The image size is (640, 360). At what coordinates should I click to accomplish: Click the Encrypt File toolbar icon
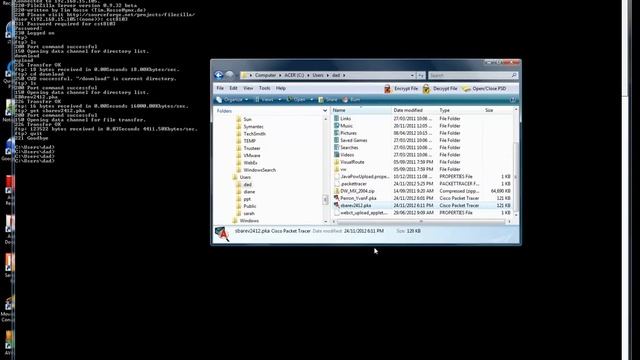click(x=387, y=88)
